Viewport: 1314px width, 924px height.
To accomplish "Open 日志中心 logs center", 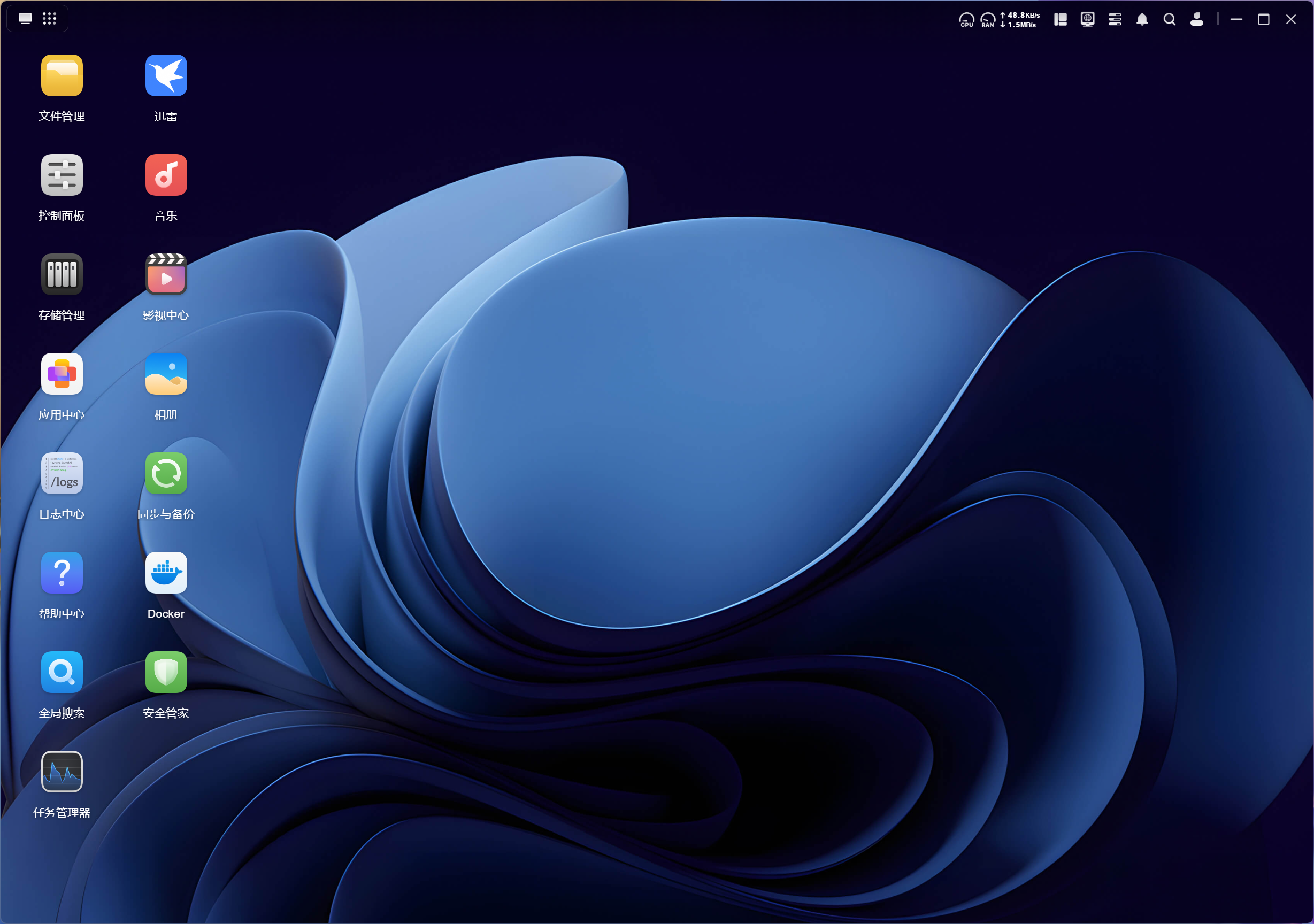I will point(62,474).
